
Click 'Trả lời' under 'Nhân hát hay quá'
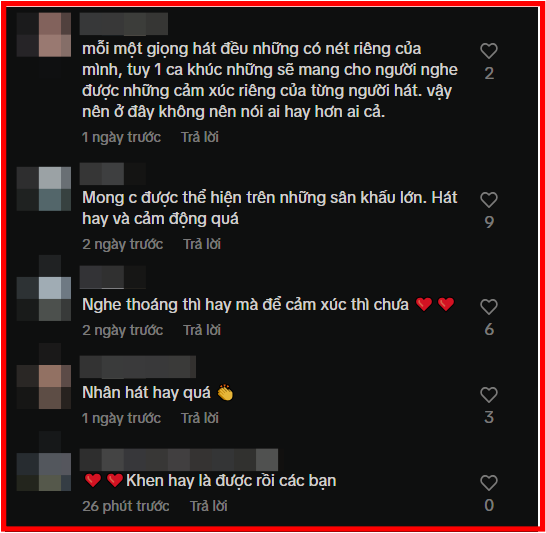click(200, 418)
